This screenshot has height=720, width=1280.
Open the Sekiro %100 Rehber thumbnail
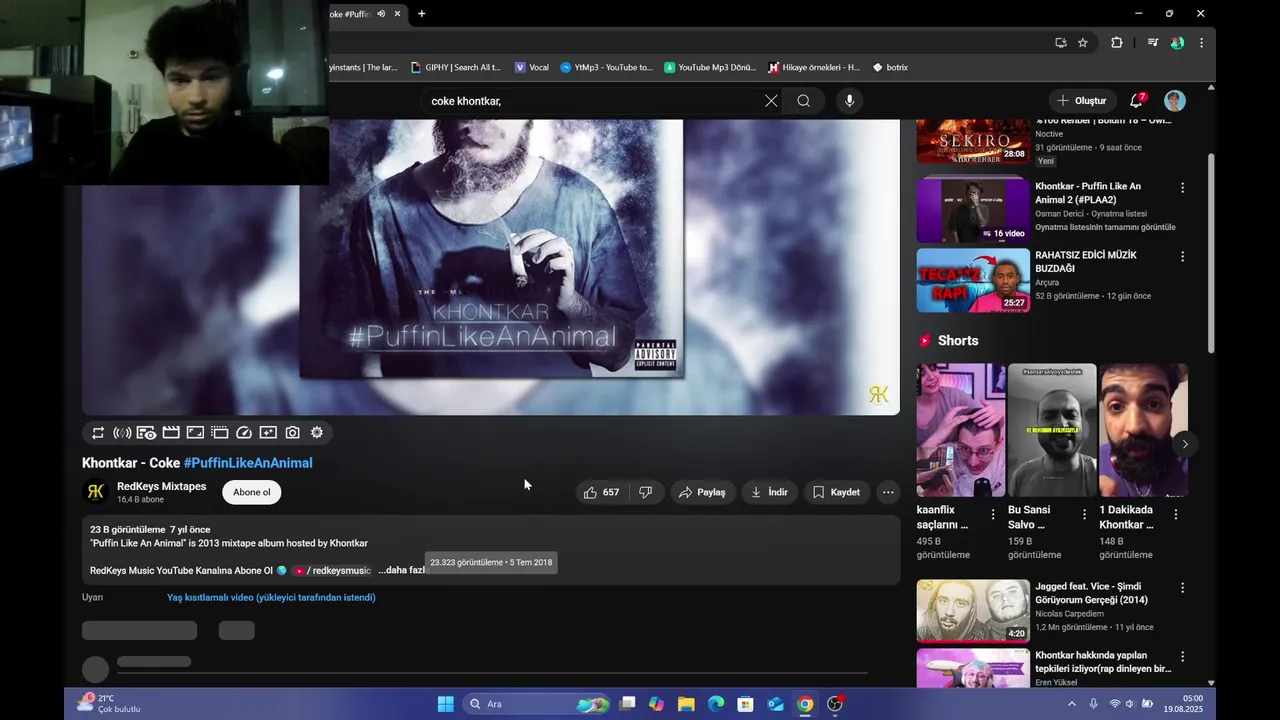point(973,142)
